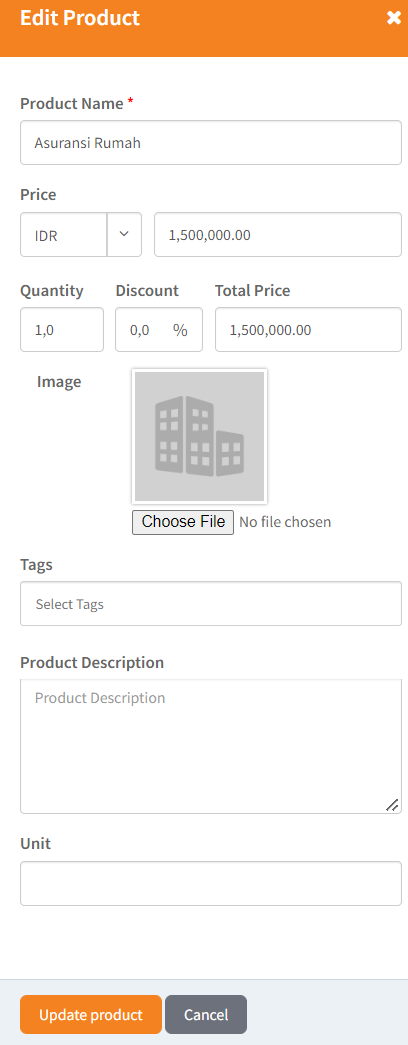
Task: Close the Edit Product dialog with the X icon
Action: pos(393,18)
